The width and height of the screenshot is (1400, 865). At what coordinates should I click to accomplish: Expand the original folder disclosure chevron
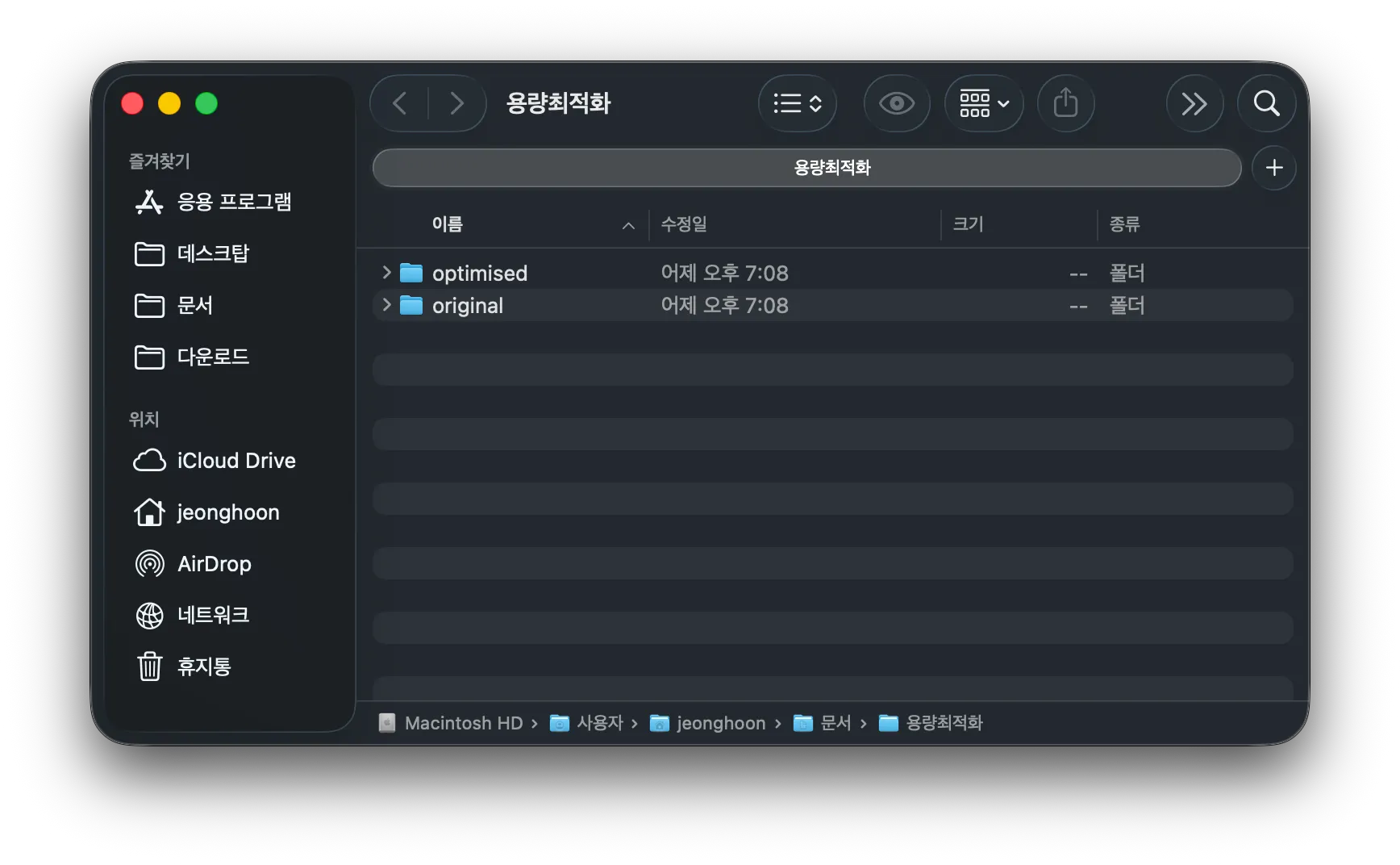coord(386,305)
